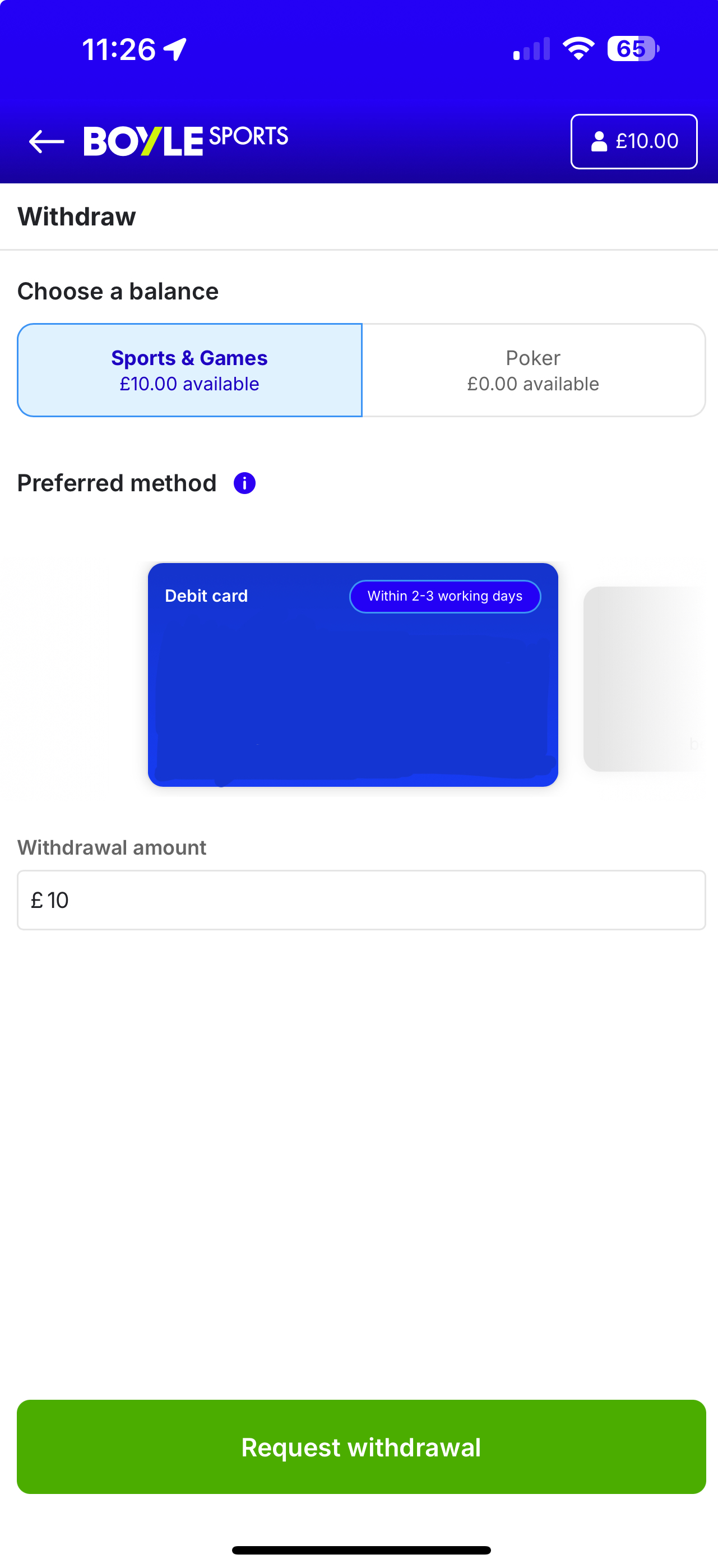Tap the 'Within 2-3 working days' badge
The width and height of the screenshot is (718, 1568).
[x=445, y=597]
